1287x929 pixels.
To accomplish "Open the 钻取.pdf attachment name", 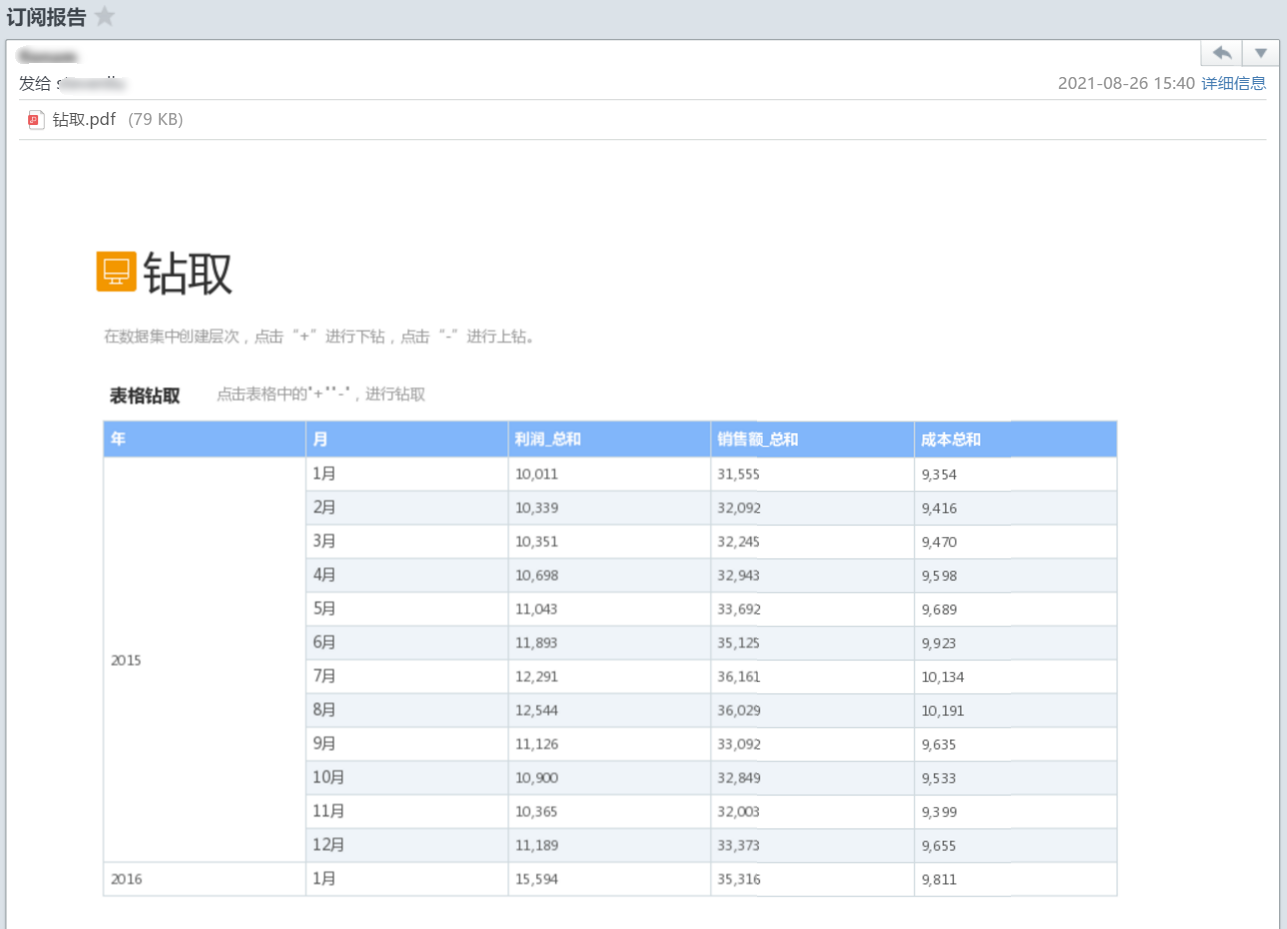I will (84, 120).
